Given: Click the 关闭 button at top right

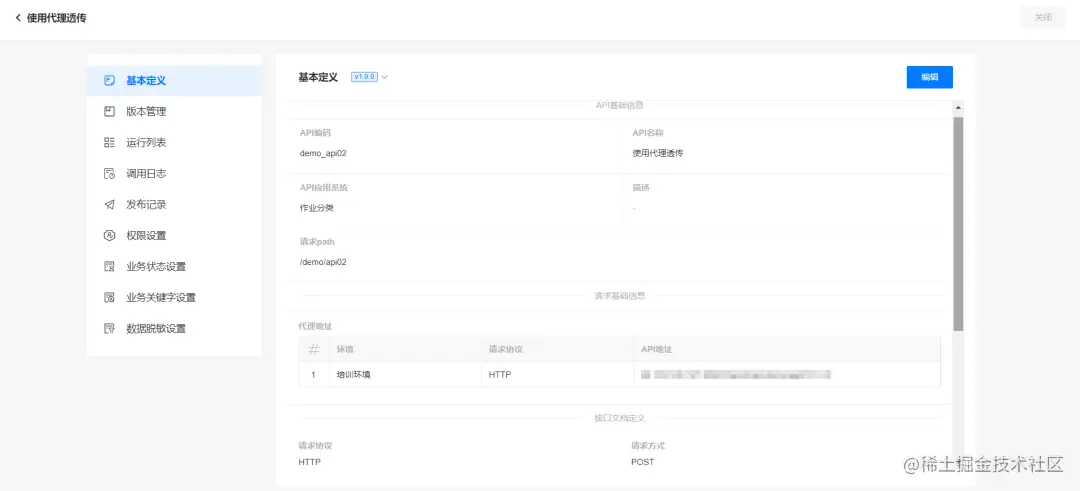Looking at the screenshot, I should point(1043,18).
